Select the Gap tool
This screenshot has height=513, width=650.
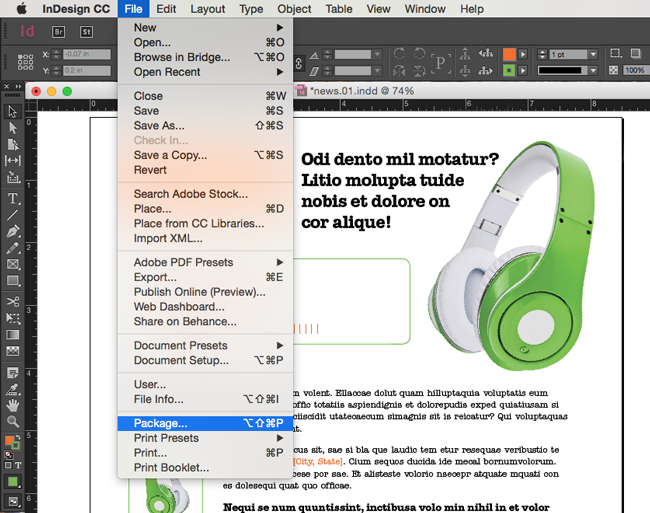[12, 160]
